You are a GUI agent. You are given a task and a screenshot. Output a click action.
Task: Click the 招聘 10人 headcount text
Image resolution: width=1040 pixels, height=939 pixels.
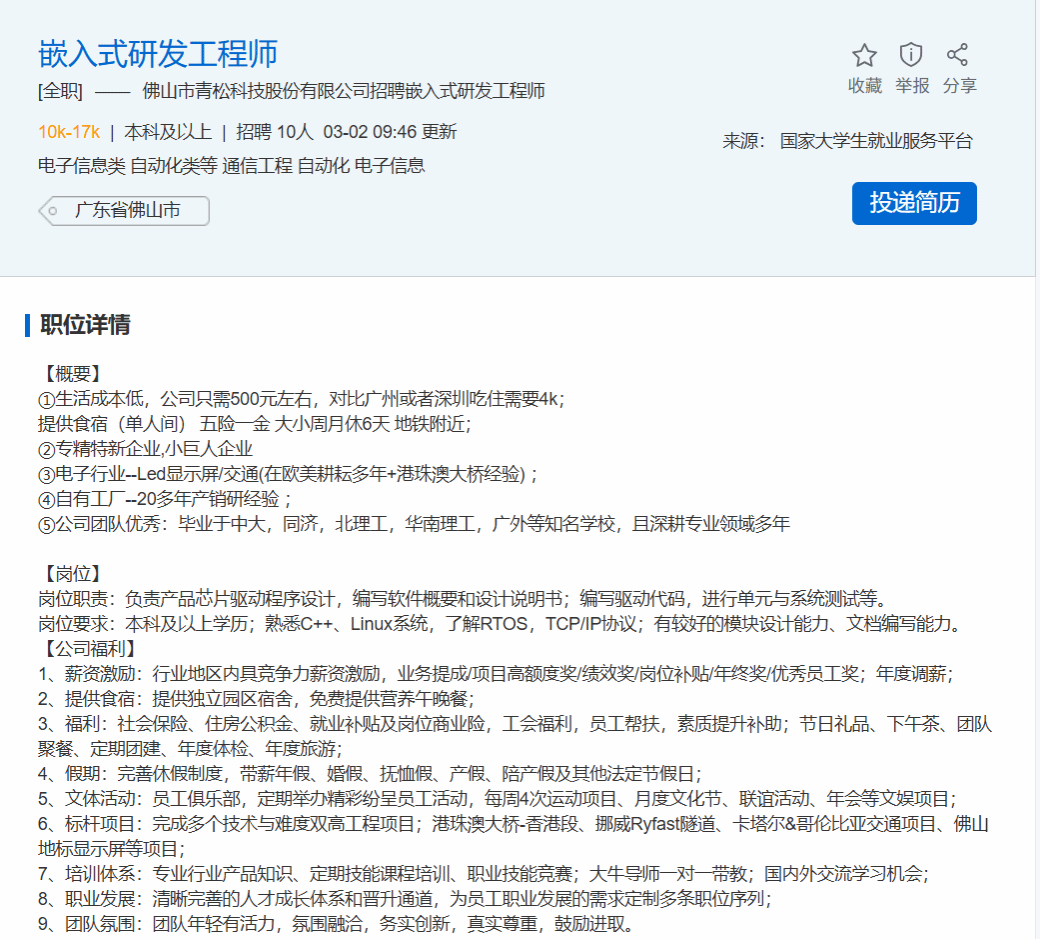tap(274, 132)
